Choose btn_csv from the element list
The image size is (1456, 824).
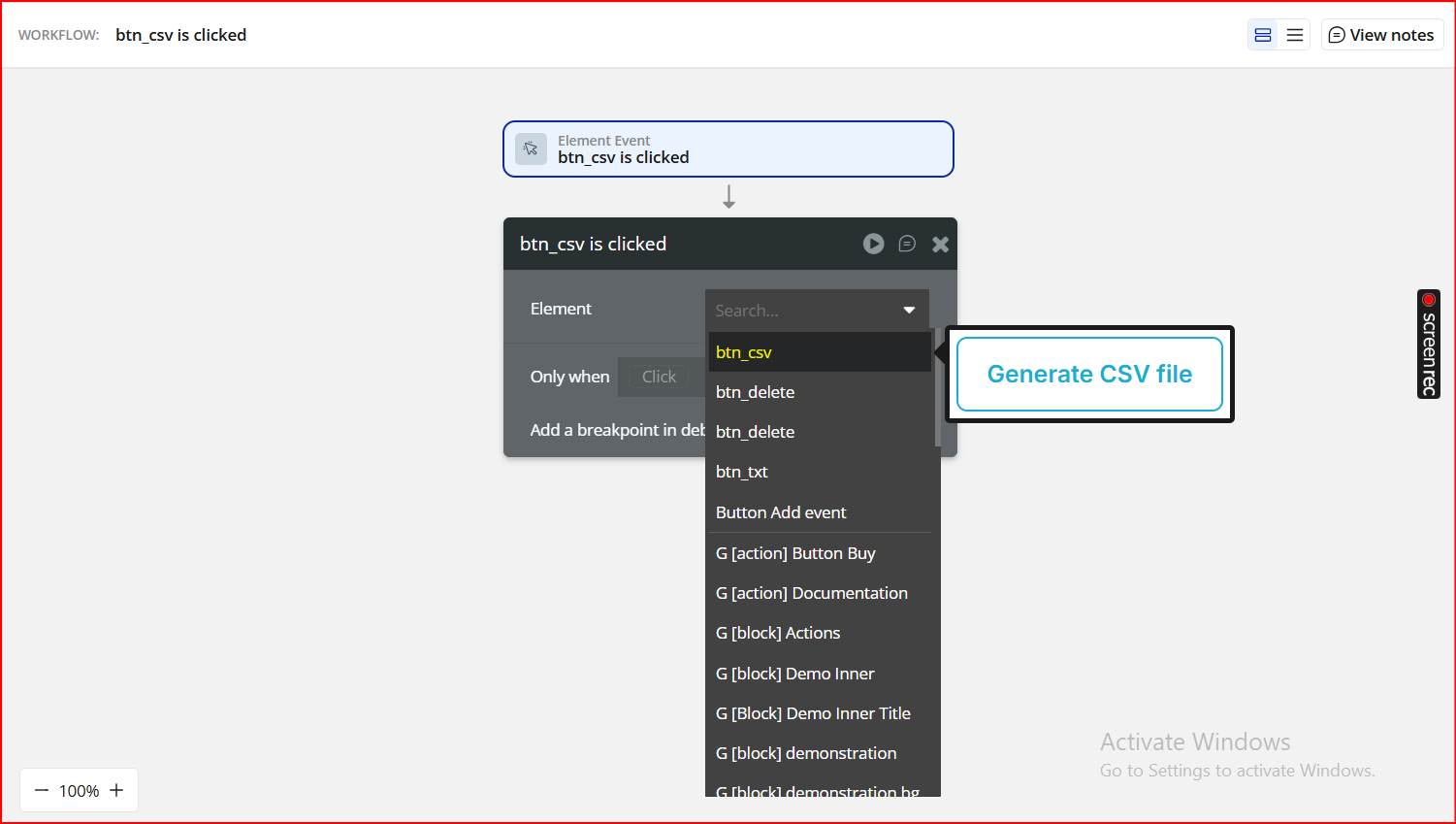[820, 352]
